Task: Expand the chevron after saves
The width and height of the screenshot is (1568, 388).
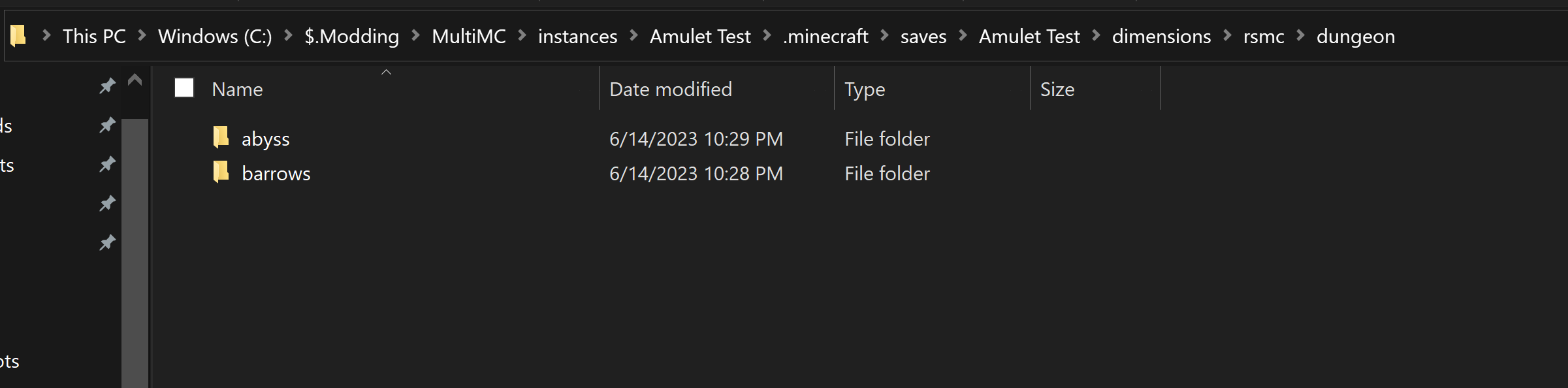Action: coord(961,36)
